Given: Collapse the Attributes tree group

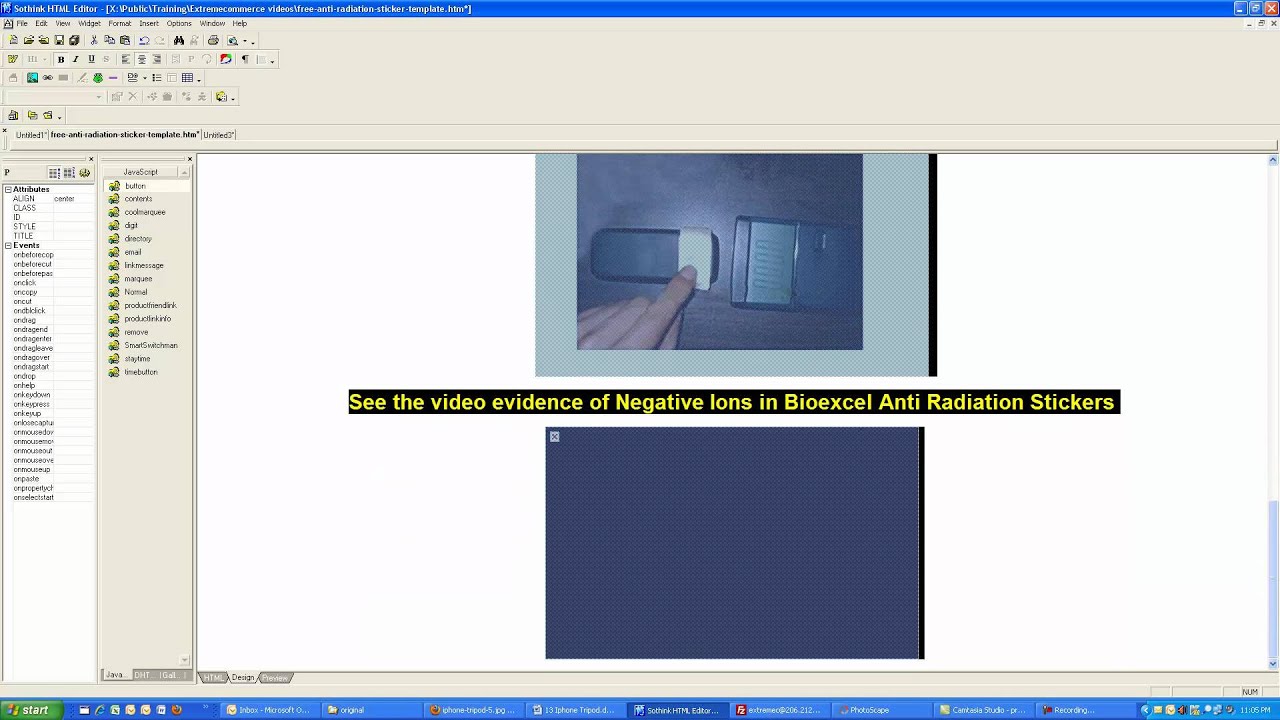Looking at the screenshot, I should point(8,189).
